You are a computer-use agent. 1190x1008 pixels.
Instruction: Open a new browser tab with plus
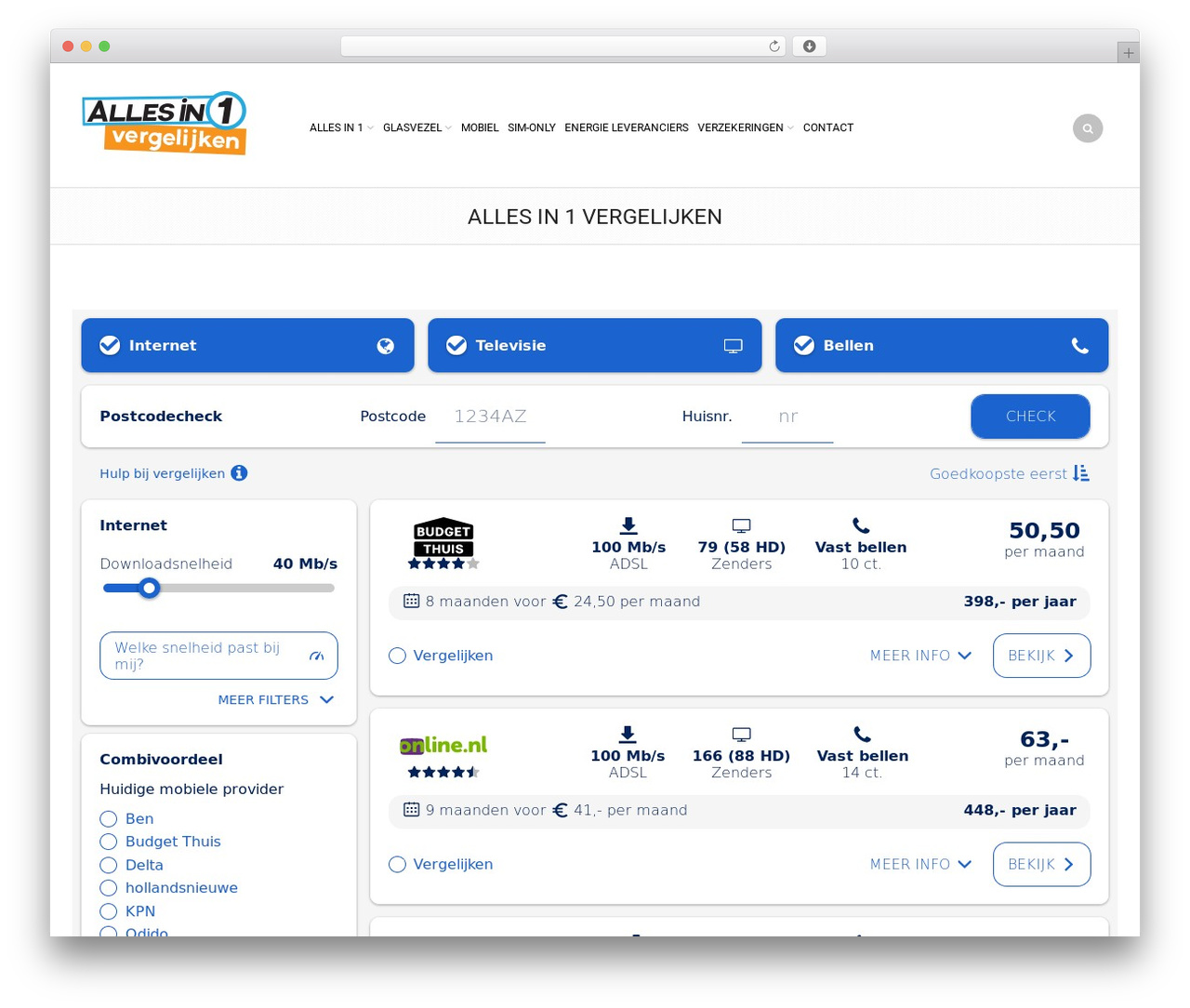coord(1128,53)
